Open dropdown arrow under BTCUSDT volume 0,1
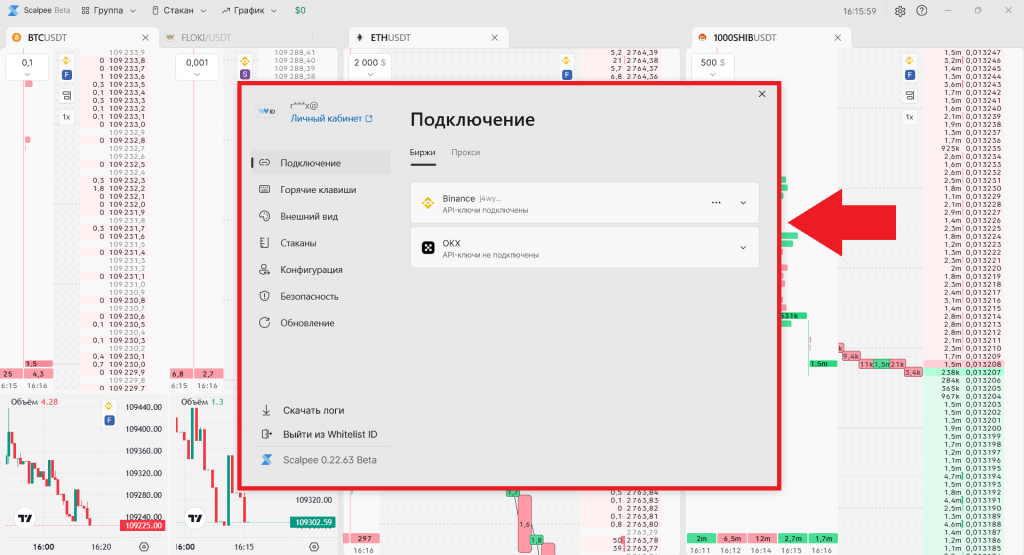1024x555 pixels. pyautogui.click(x=27, y=74)
